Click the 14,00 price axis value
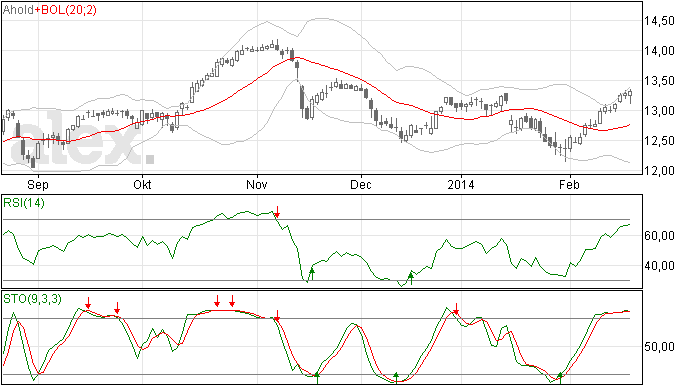 coord(659,51)
